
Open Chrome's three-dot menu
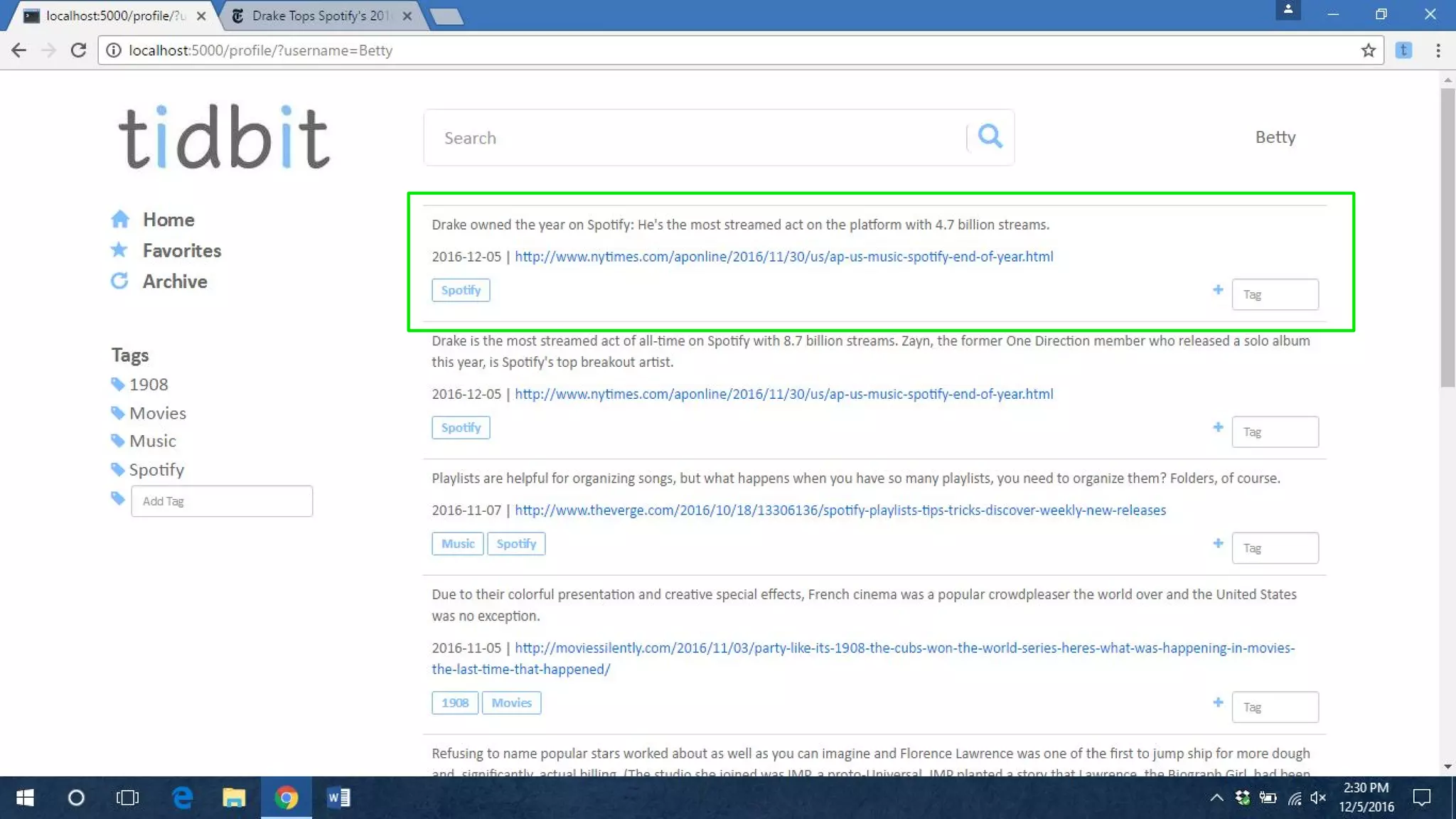(1438, 50)
